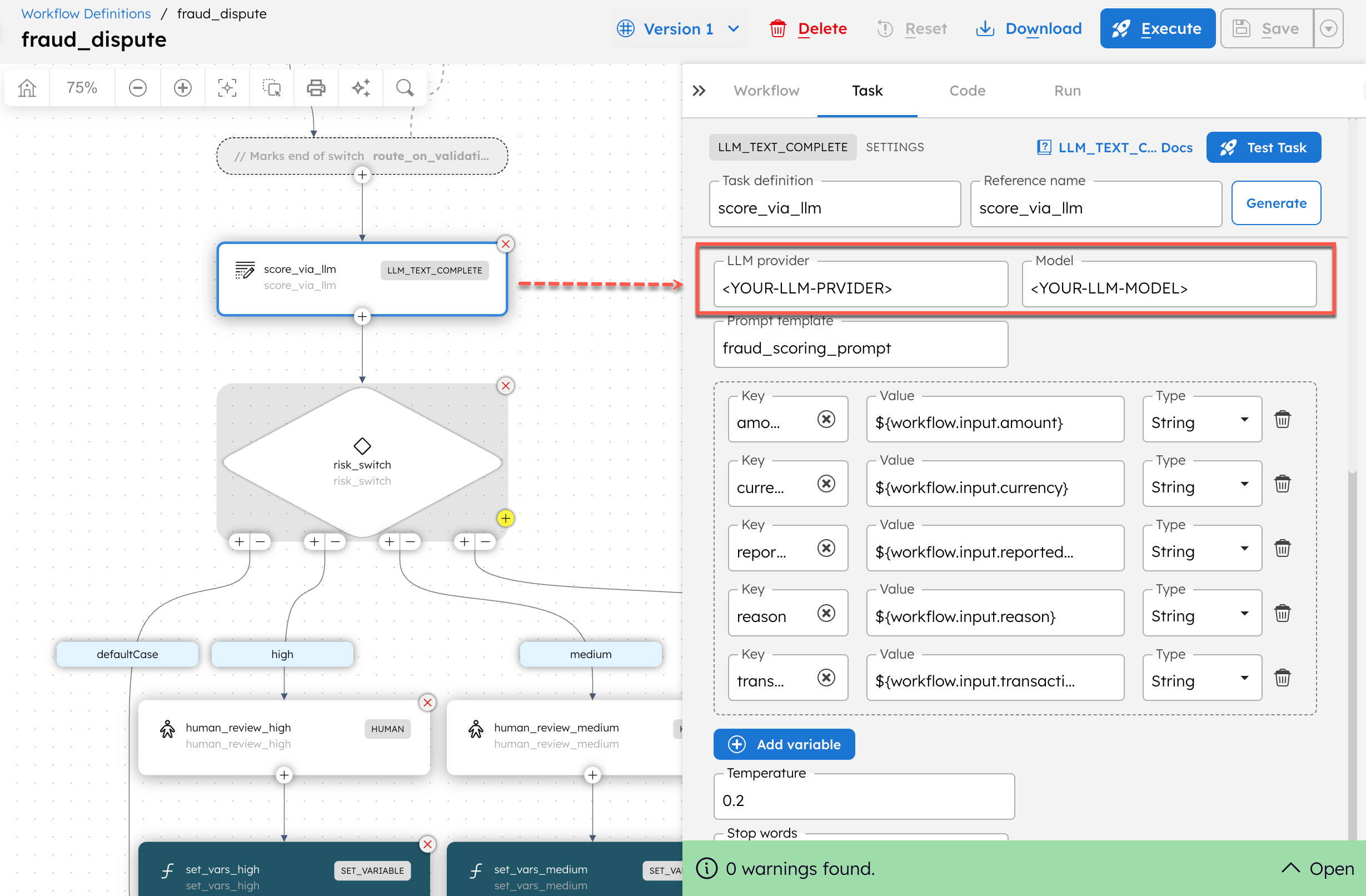Download the workflow definition
1366x896 pixels.
(1029, 28)
